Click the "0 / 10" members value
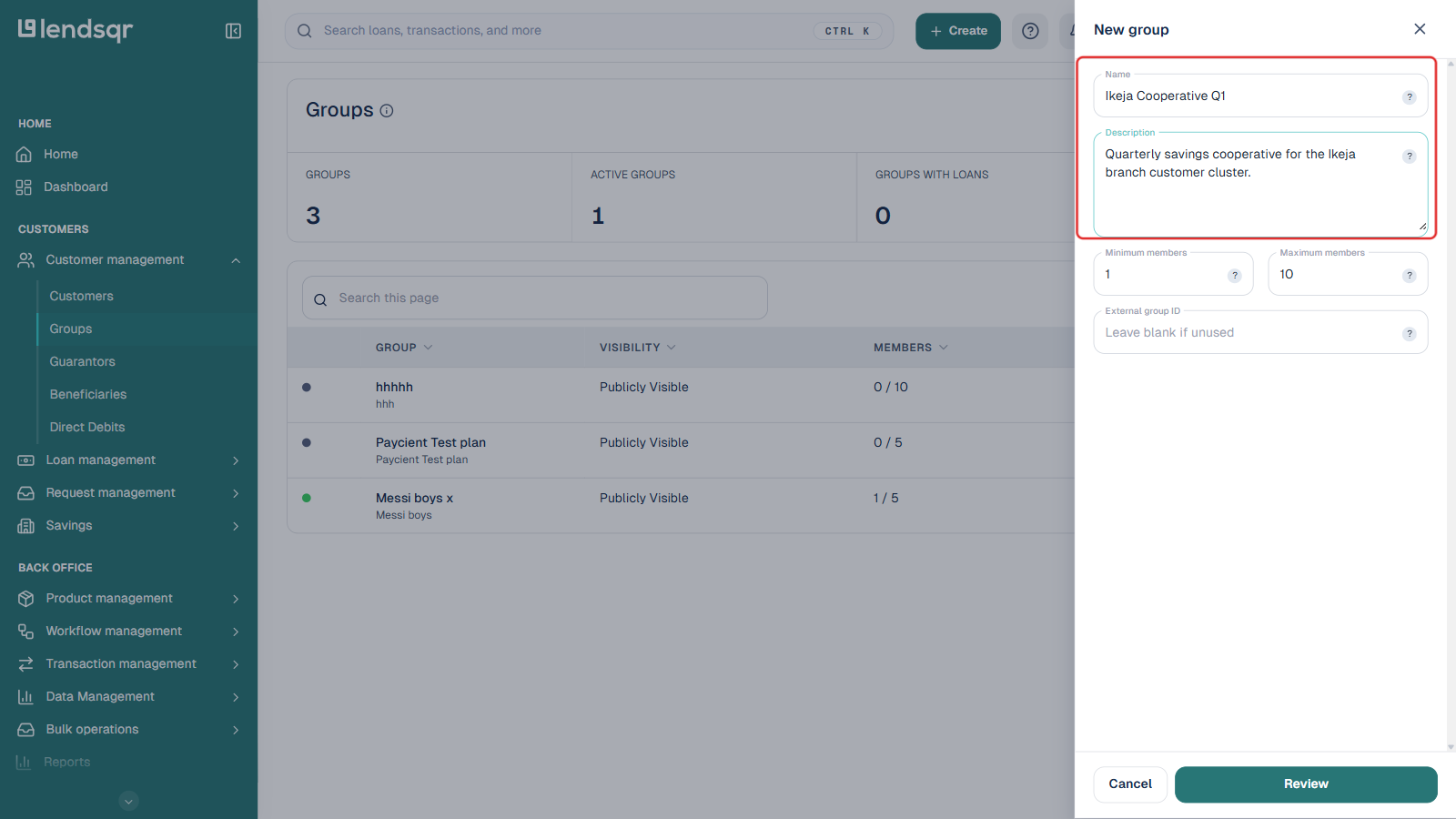Viewport: 1456px width, 819px height. [x=891, y=387]
